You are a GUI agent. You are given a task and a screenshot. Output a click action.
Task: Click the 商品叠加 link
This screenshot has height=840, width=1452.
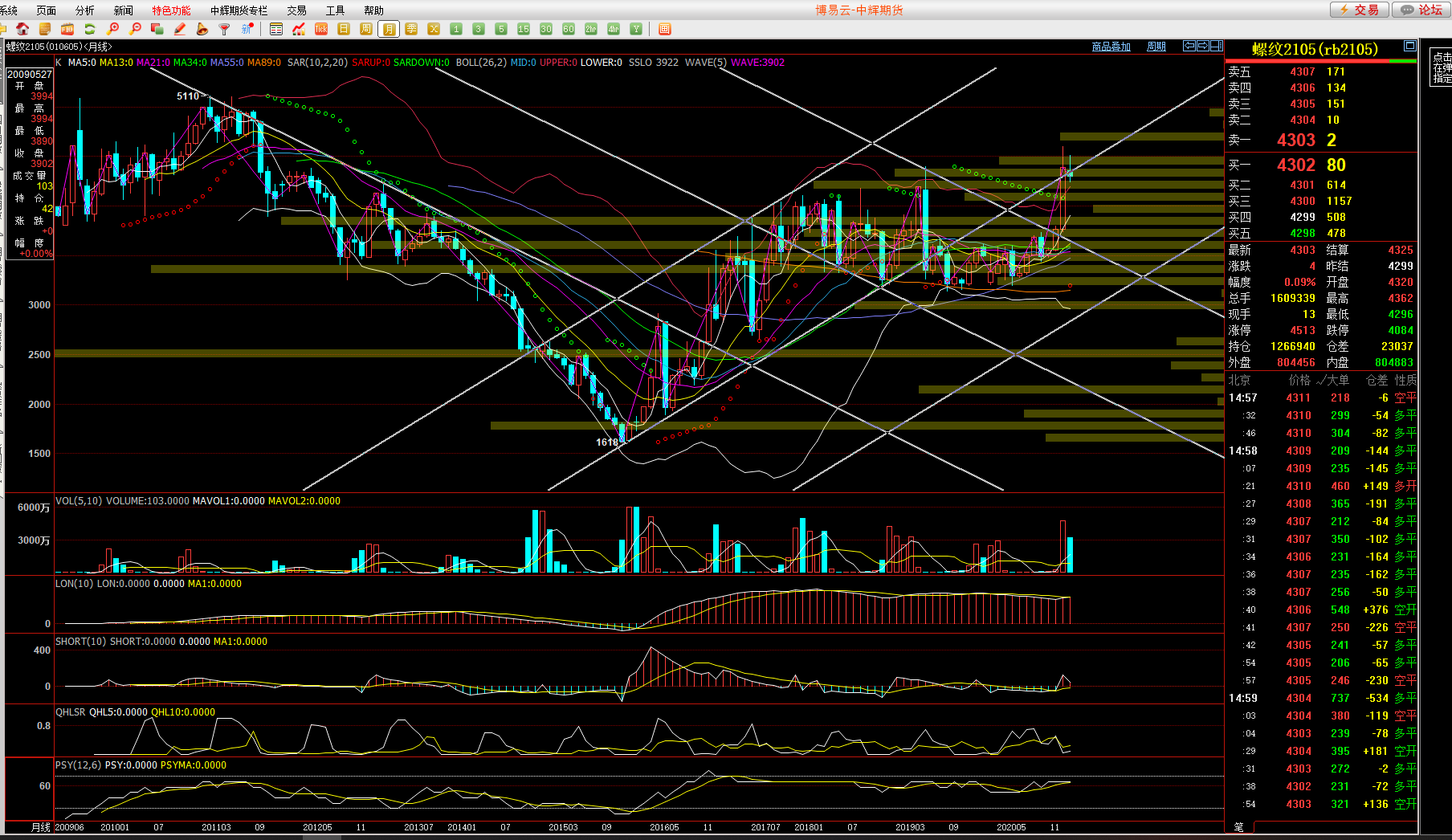1111,47
